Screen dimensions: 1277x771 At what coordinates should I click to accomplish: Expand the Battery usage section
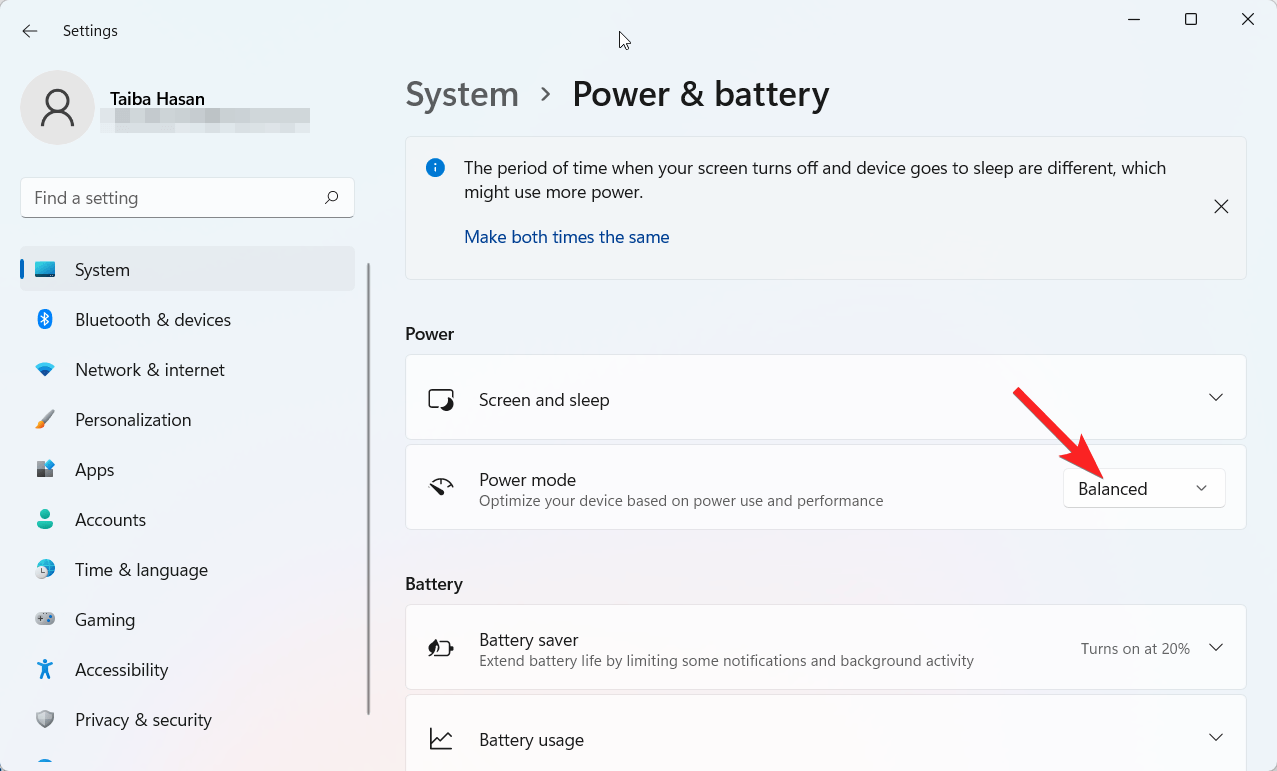pyautogui.click(x=1215, y=739)
